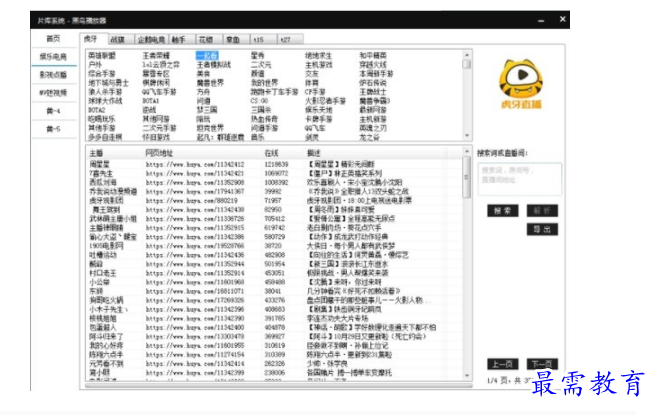Select the 美食 category

click(x=203, y=74)
